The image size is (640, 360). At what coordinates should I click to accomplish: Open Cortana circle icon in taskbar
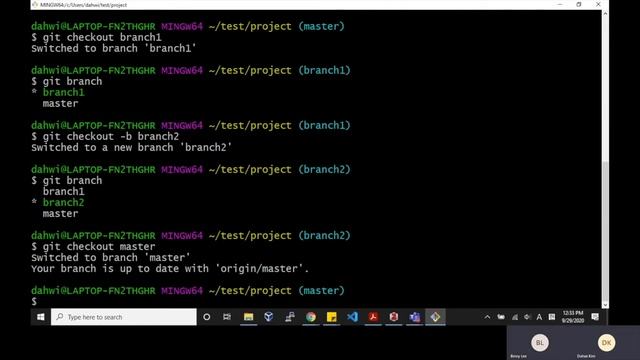point(207,317)
